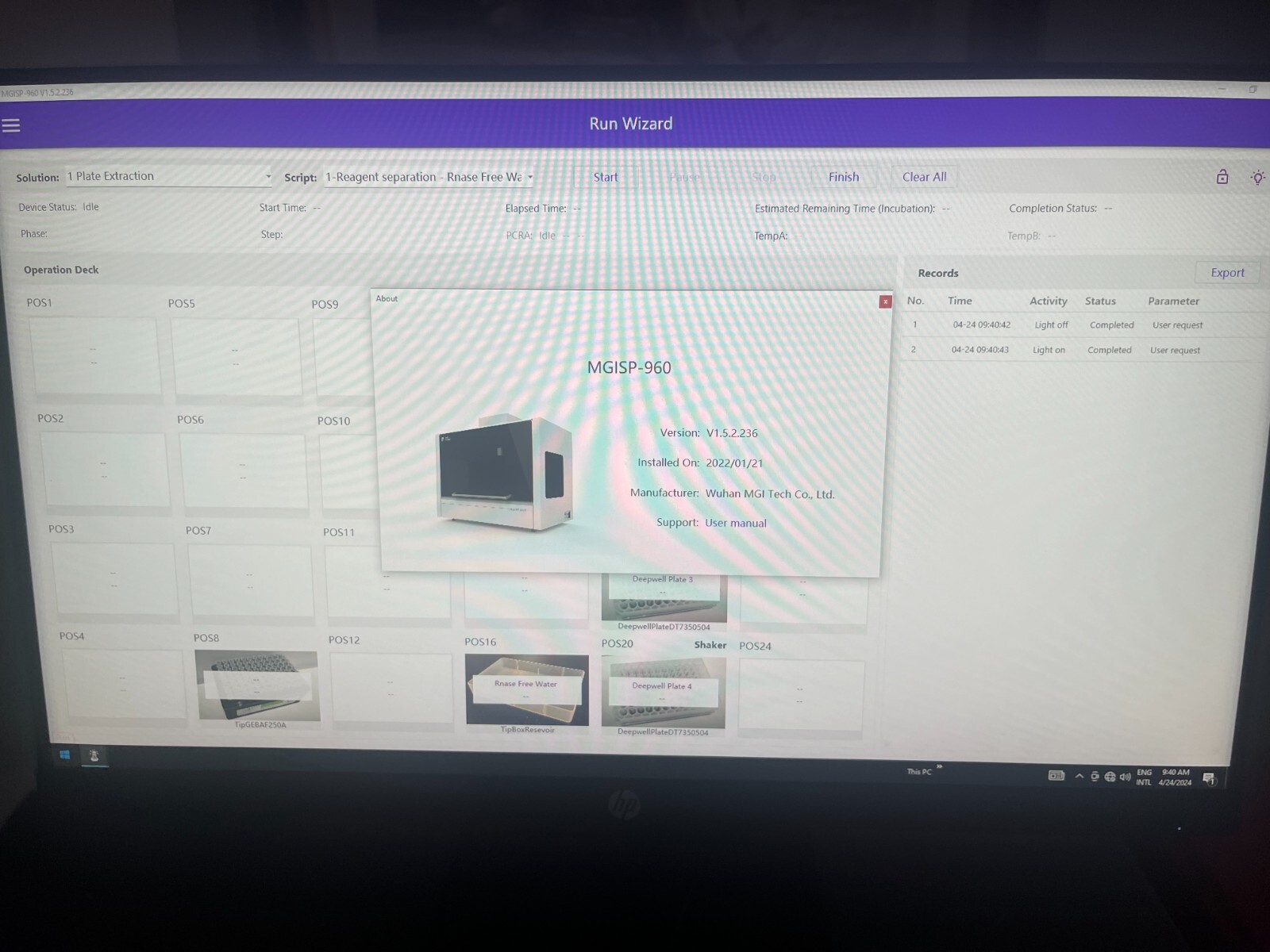Image resolution: width=1270 pixels, height=952 pixels.
Task: Click the Start button
Action: click(x=605, y=177)
